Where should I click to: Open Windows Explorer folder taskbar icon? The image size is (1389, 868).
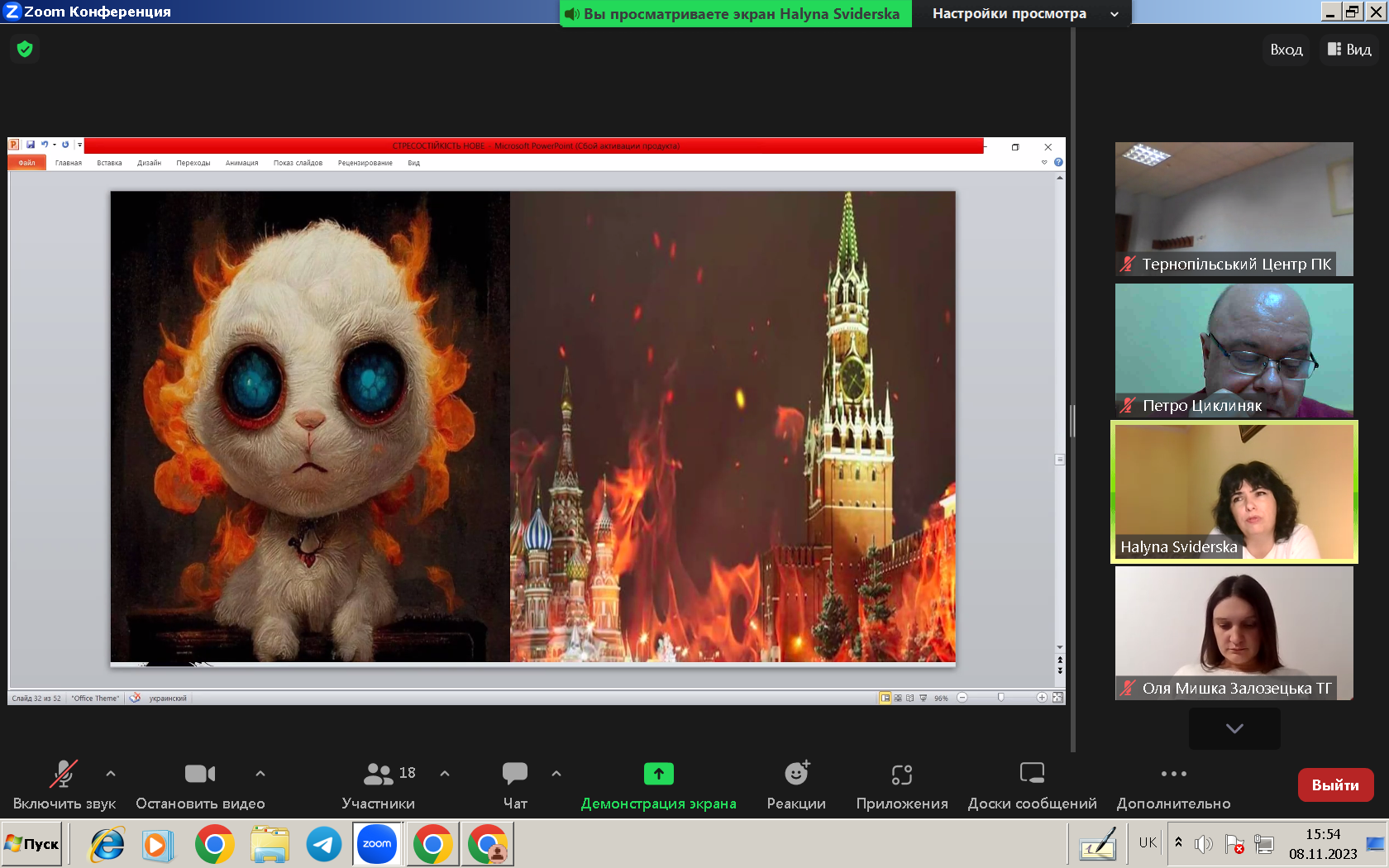click(270, 844)
